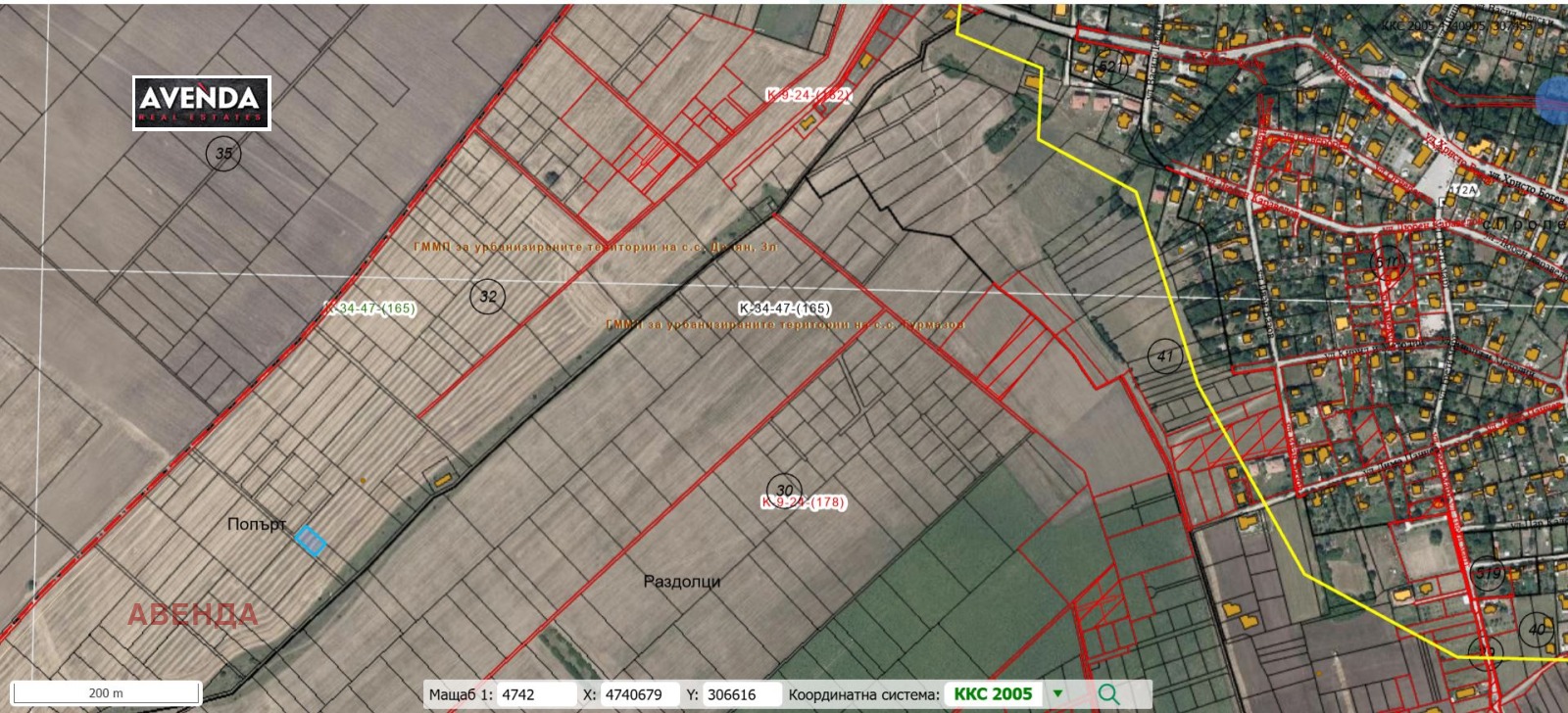
Task: Select the circled block number 30
Action: click(784, 490)
